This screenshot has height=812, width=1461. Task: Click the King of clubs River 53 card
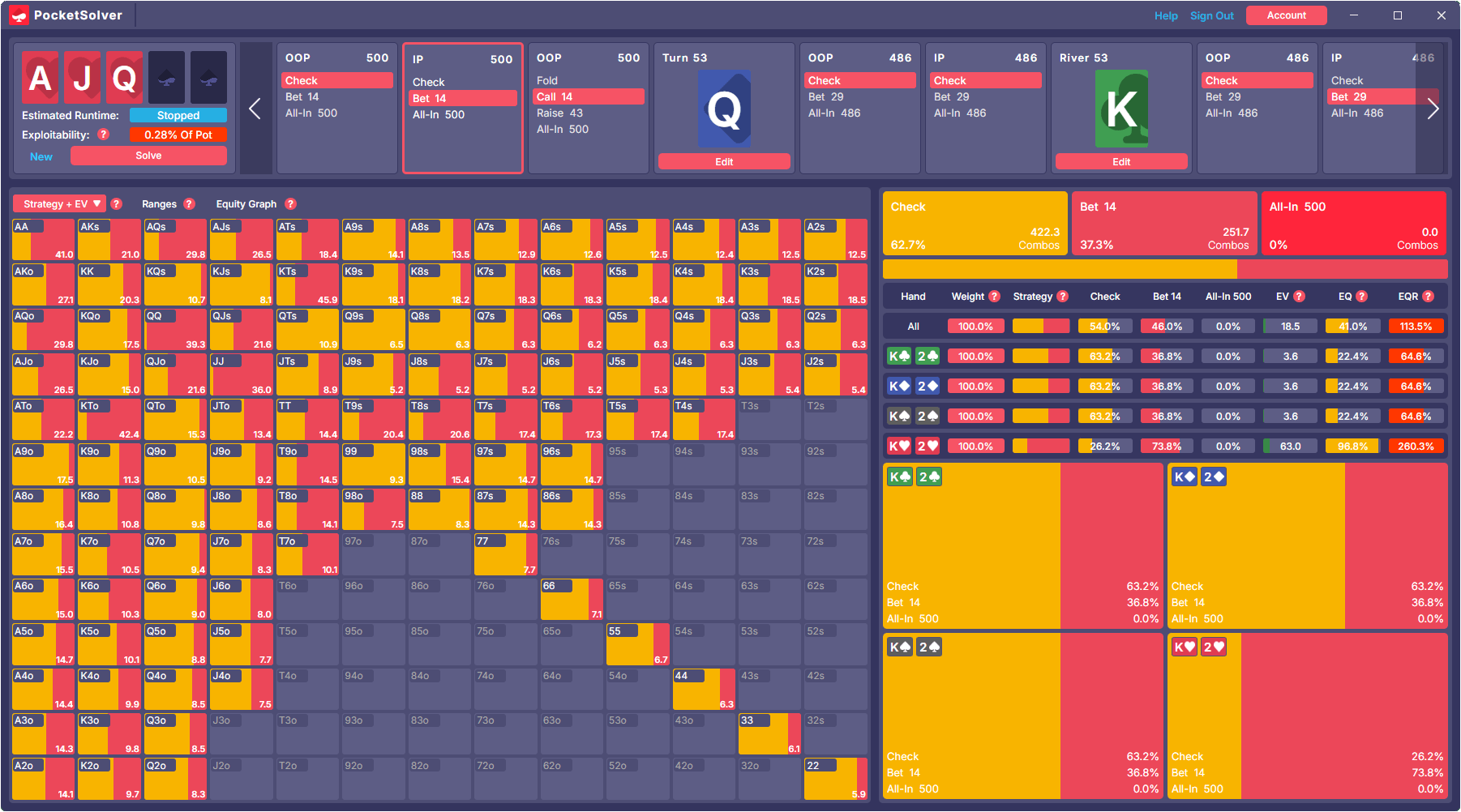[1121, 108]
